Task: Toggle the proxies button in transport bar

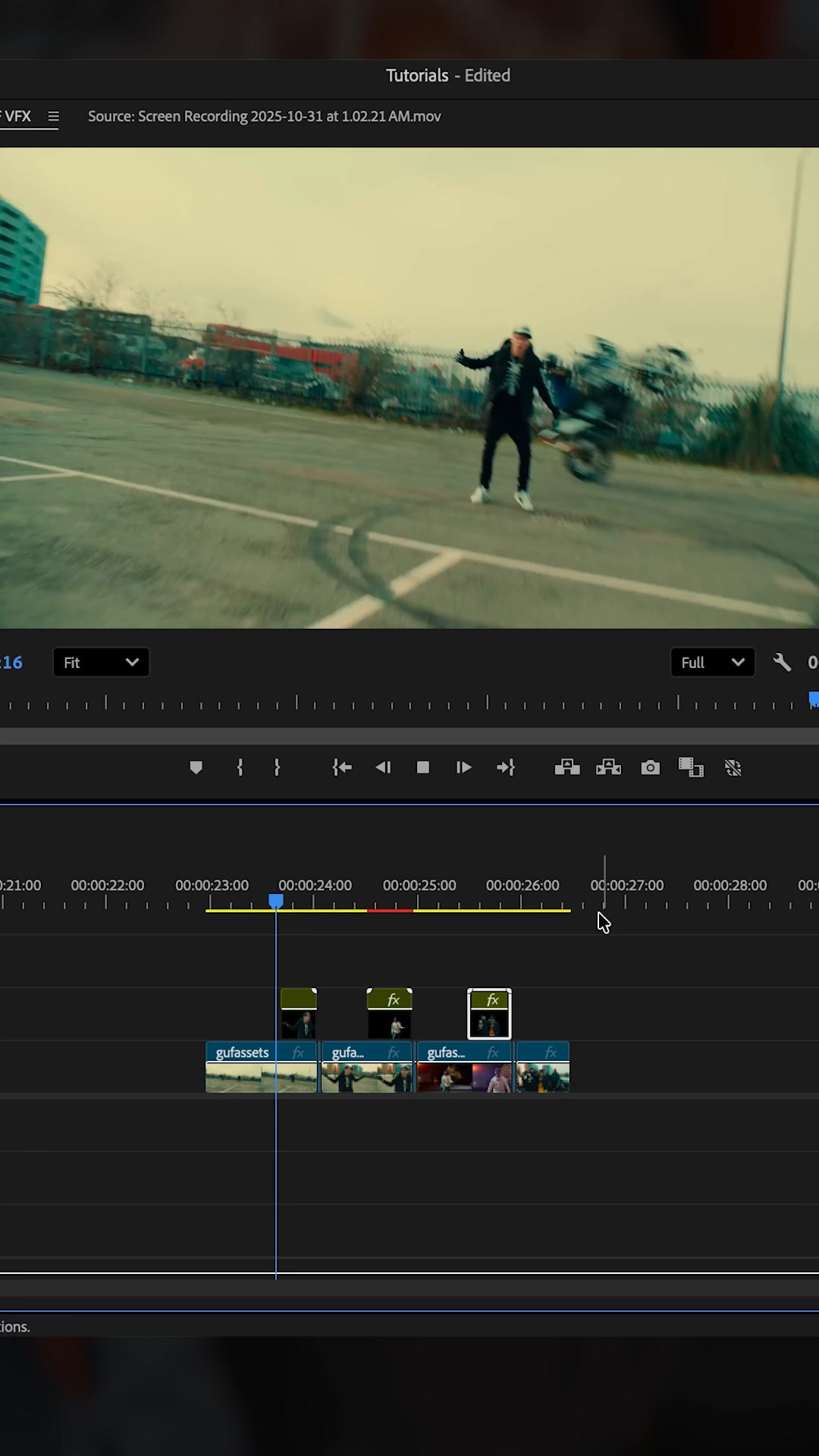Action: (x=733, y=767)
